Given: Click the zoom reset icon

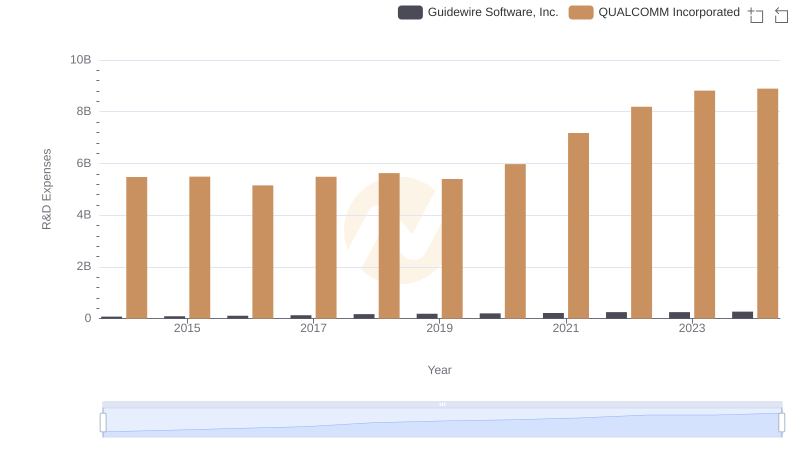Looking at the screenshot, I should click(x=781, y=15).
